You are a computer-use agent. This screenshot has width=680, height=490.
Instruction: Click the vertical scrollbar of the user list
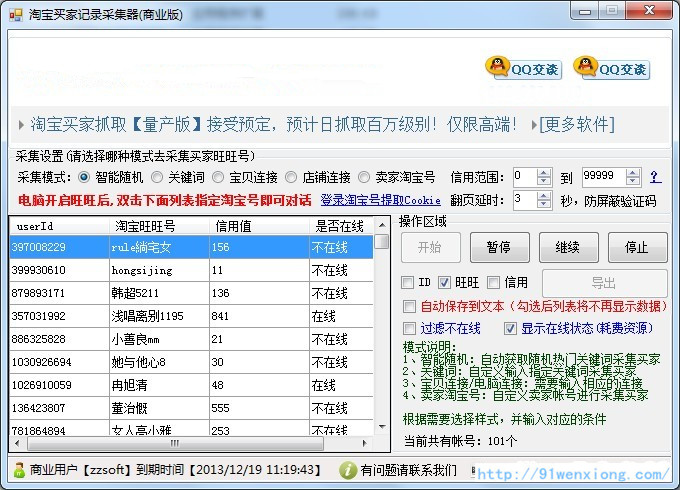point(381,340)
